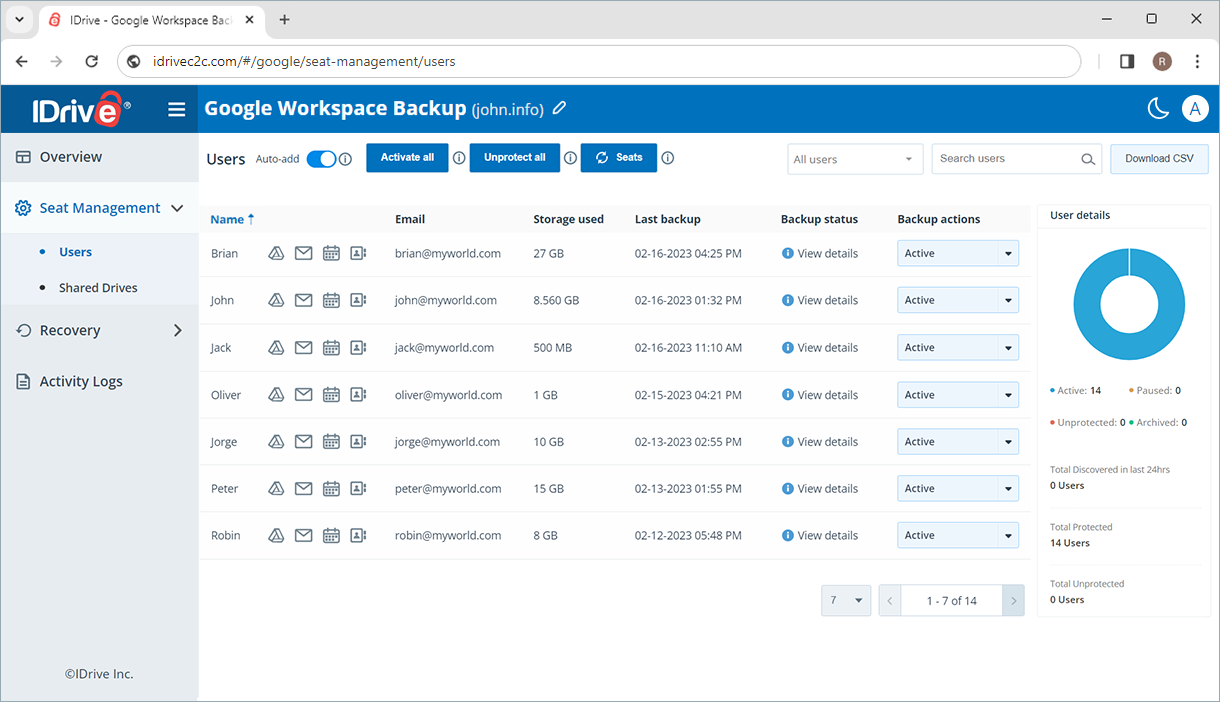Select the Google Drive icon in Brian's row
The image size is (1220, 702).
coord(276,253)
